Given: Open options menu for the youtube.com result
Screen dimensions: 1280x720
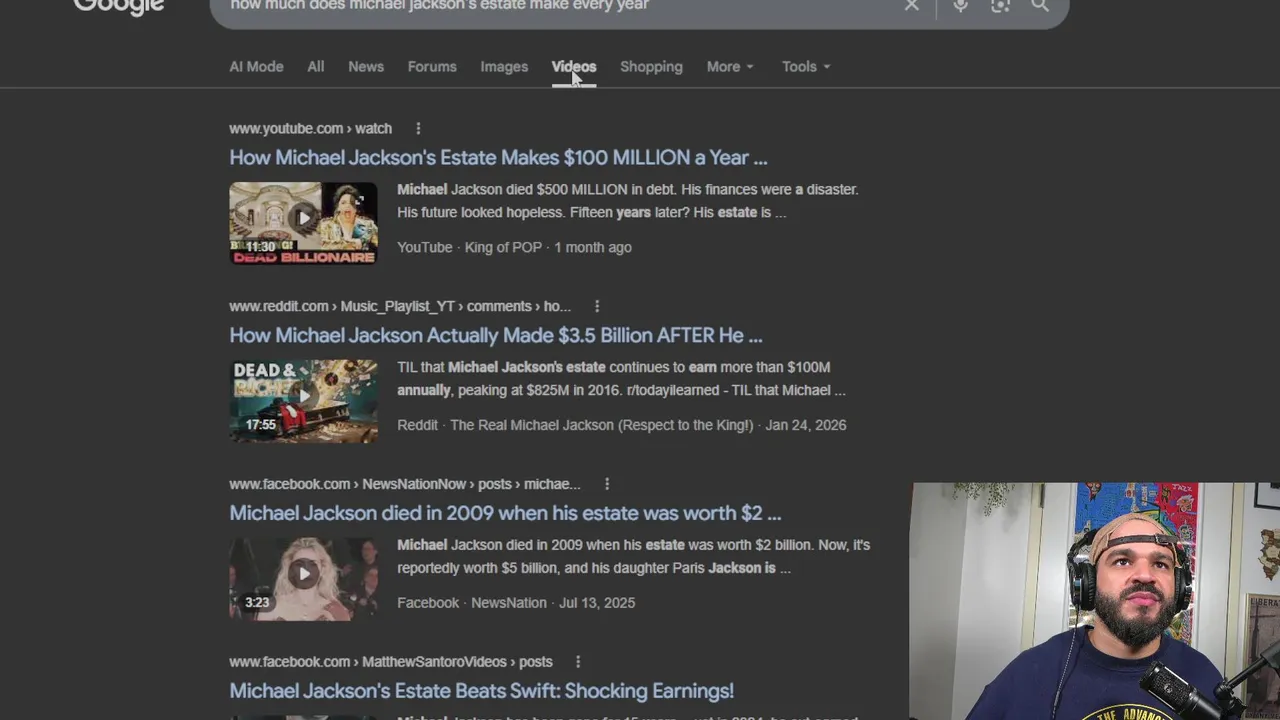Looking at the screenshot, I should tap(418, 128).
